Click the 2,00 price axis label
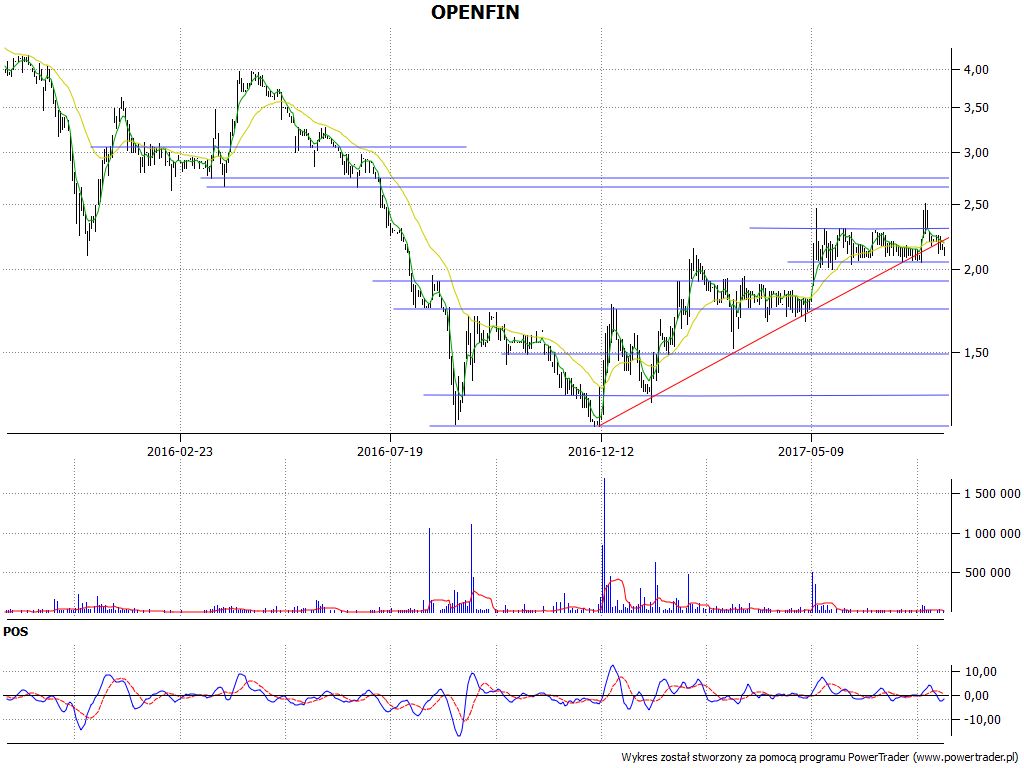Viewport: 1024px width, 768px height. [x=976, y=270]
